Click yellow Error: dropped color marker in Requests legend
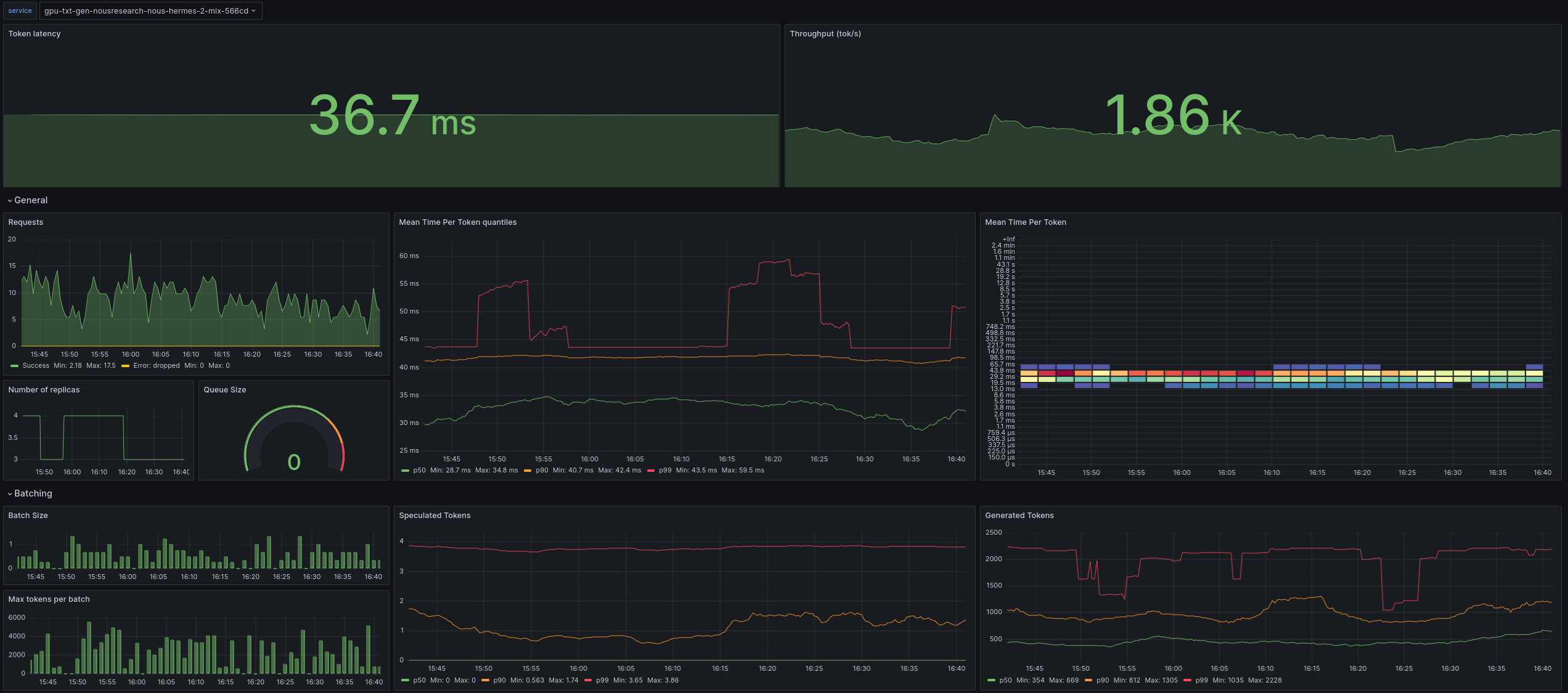Viewport: 1568px width, 693px height. 125,366
